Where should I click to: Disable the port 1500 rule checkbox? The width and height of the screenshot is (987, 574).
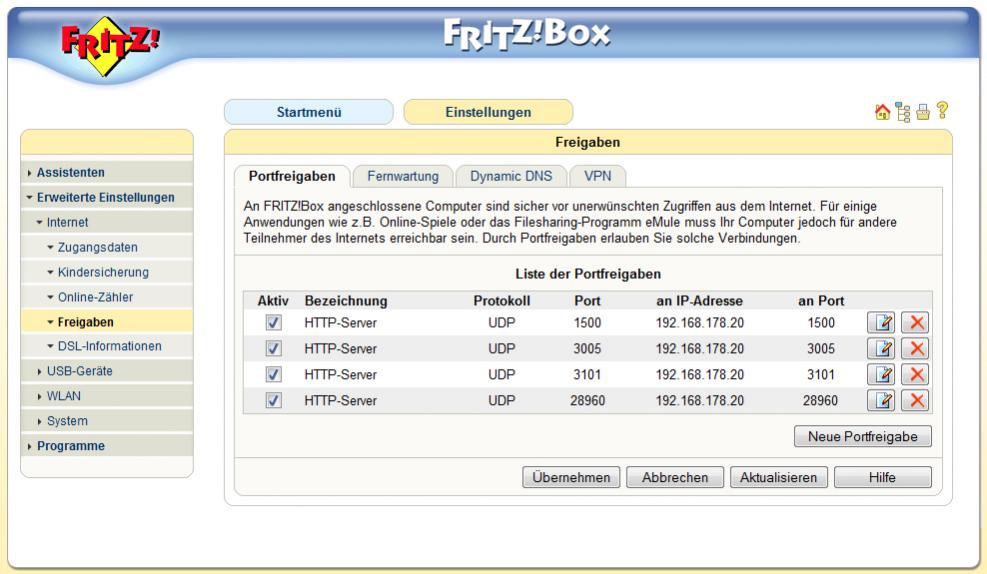tap(273, 323)
